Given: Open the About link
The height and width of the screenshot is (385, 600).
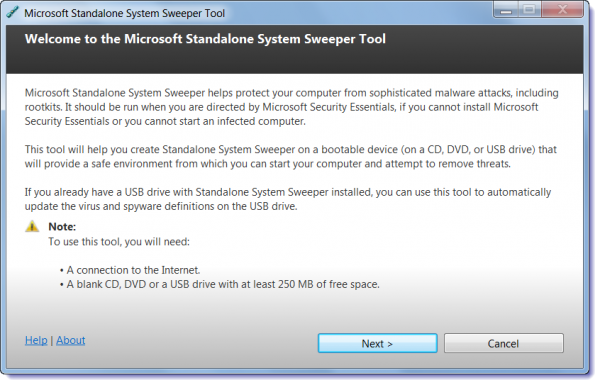Looking at the screenshot, I should pyautogui.click(x=71, y=340).
